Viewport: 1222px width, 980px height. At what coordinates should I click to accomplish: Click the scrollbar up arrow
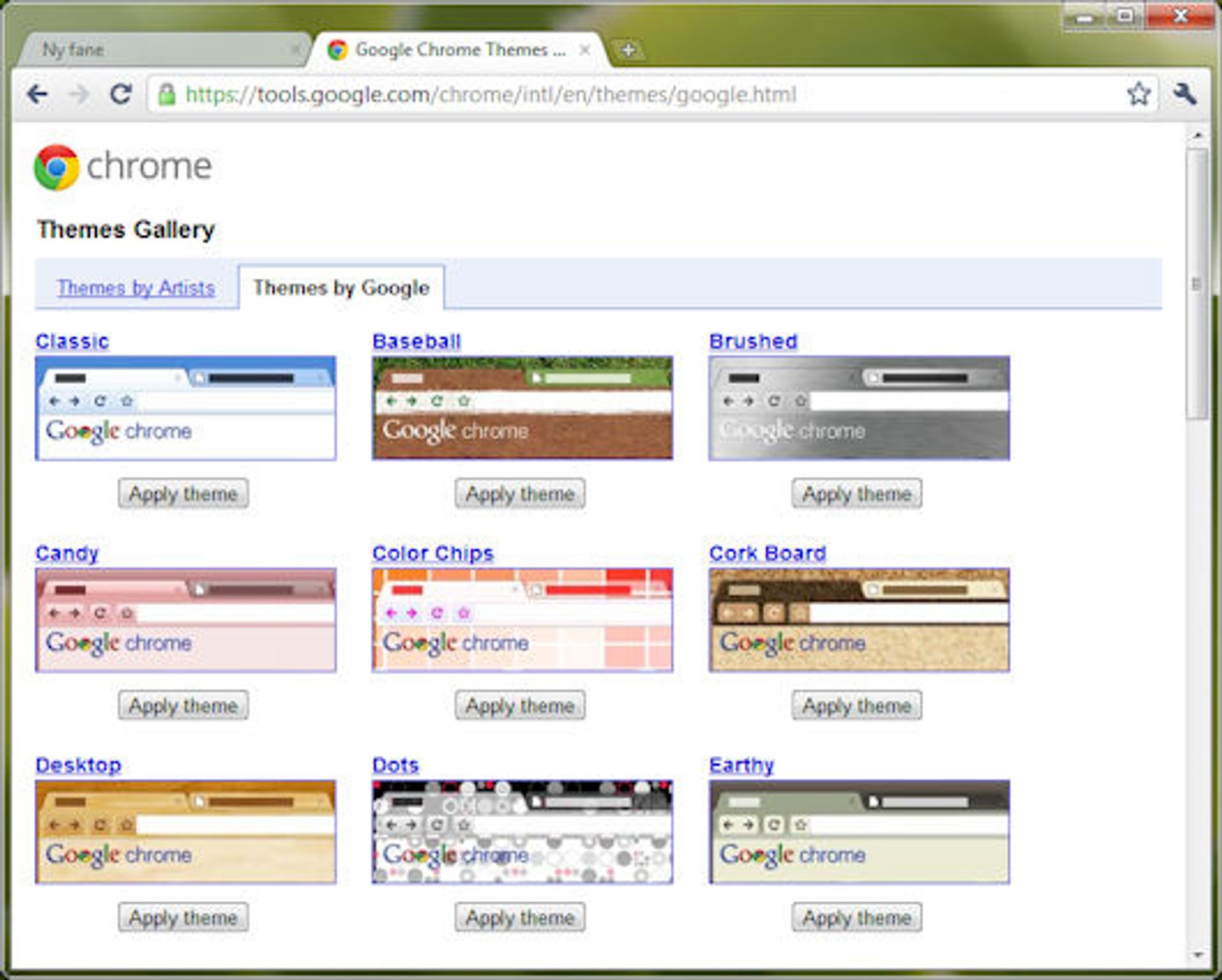(1198, 135)
